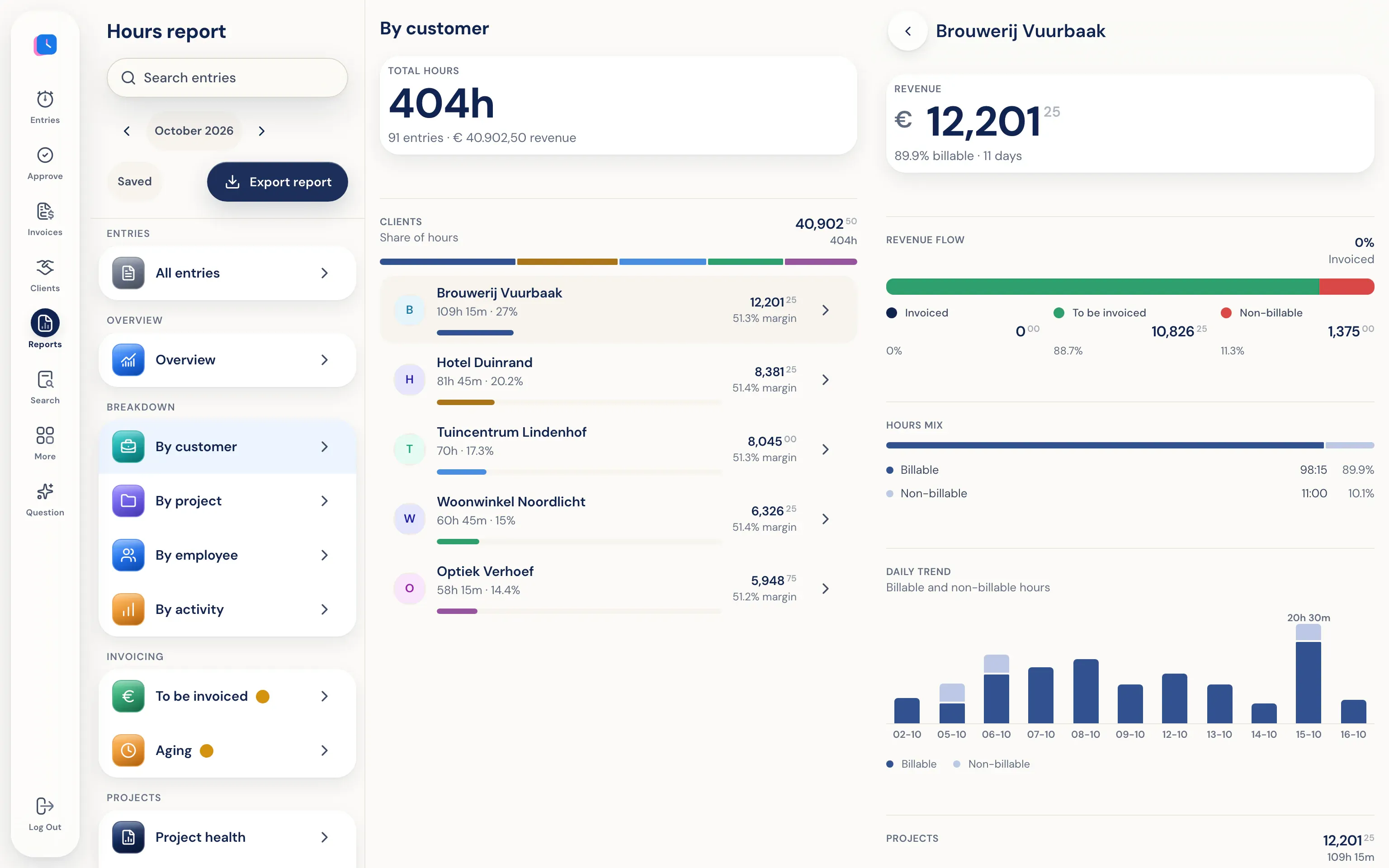Click the By employee people icon

point(128,555)
